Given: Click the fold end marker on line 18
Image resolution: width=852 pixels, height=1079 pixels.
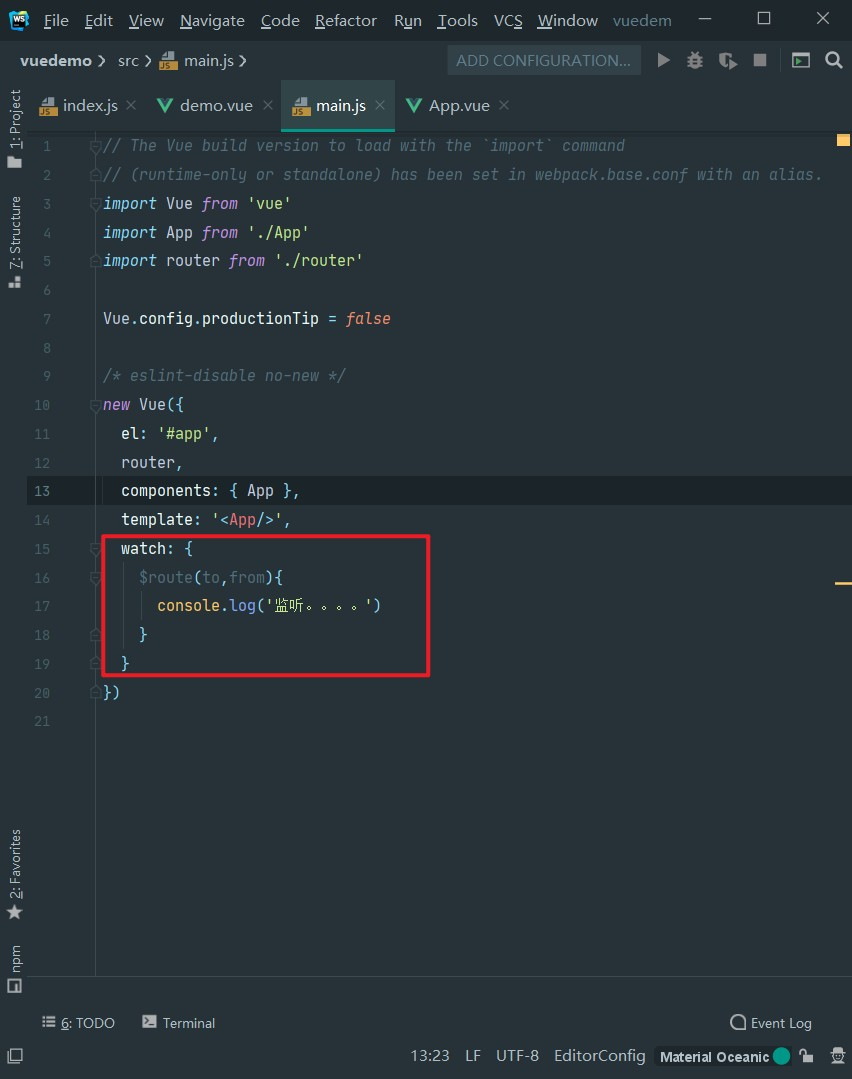Looking at the screenshot, I should click(x=96, y=634).
